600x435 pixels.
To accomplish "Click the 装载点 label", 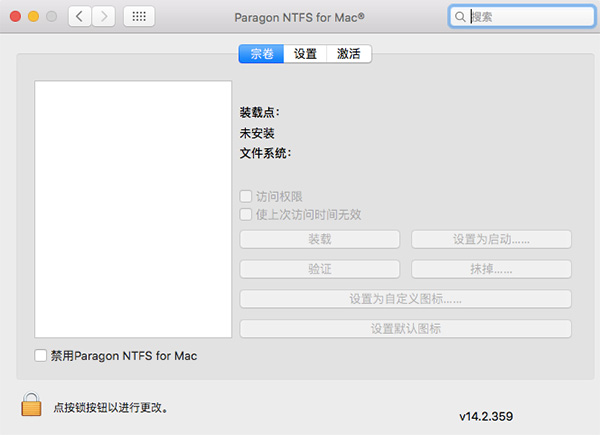I will 259,112.
